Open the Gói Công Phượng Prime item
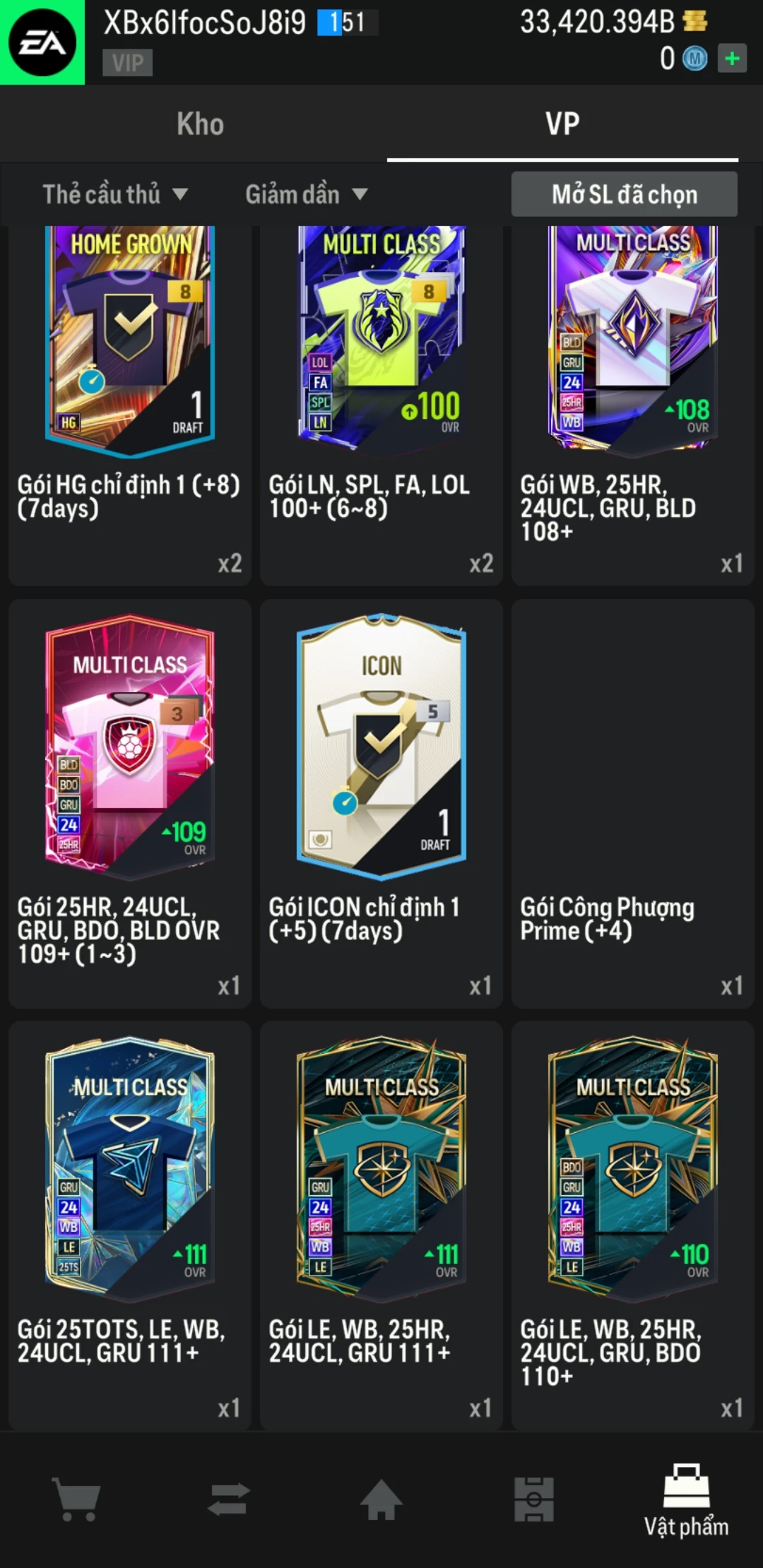The height and width of the screenshot is (1568, 763). 633,804
